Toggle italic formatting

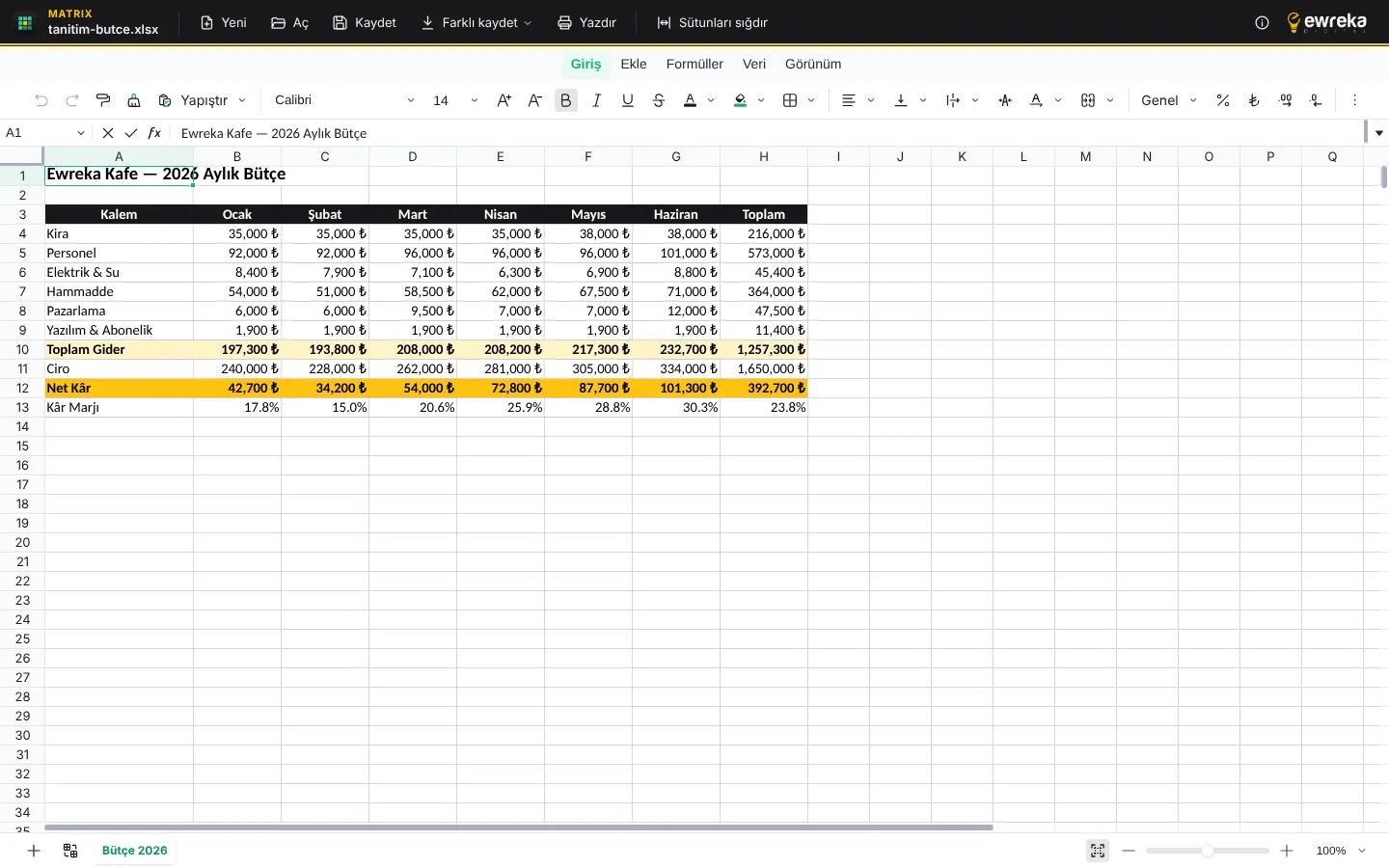(597, 100)
